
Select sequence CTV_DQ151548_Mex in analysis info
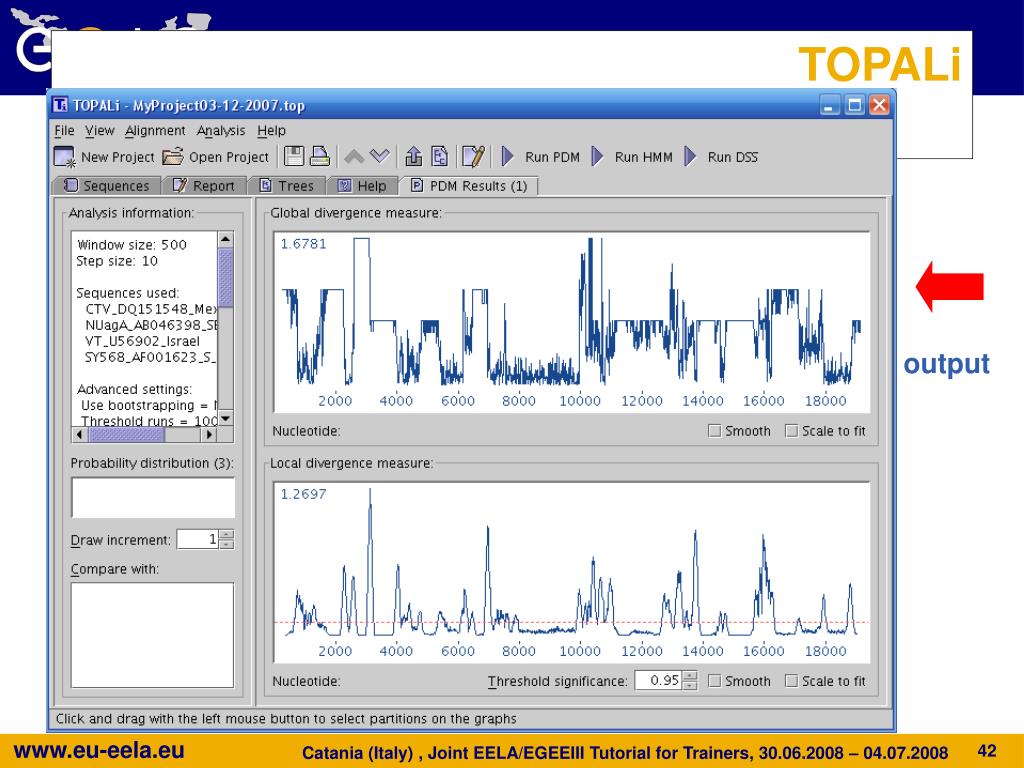[151, 309]
